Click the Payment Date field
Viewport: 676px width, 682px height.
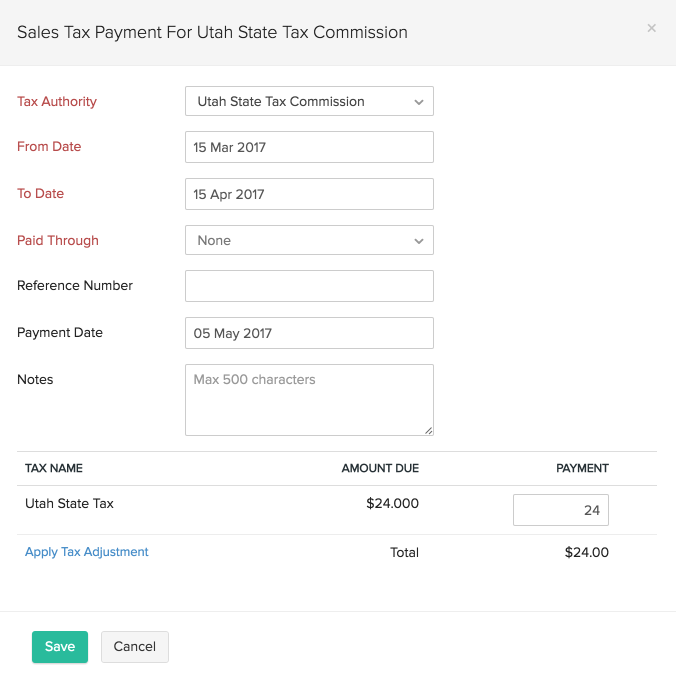(309, 333)
